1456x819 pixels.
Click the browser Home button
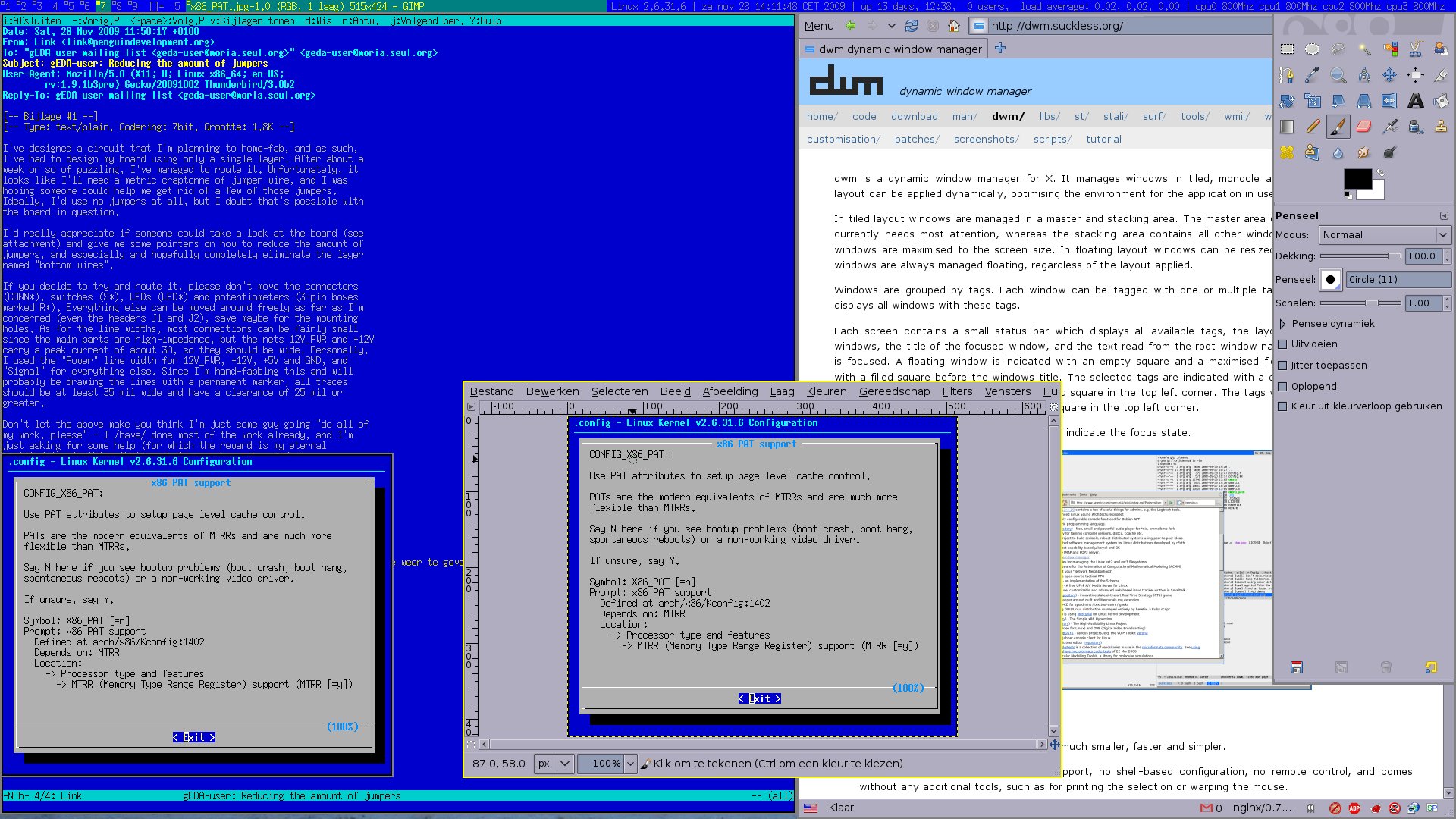[954, 26]
